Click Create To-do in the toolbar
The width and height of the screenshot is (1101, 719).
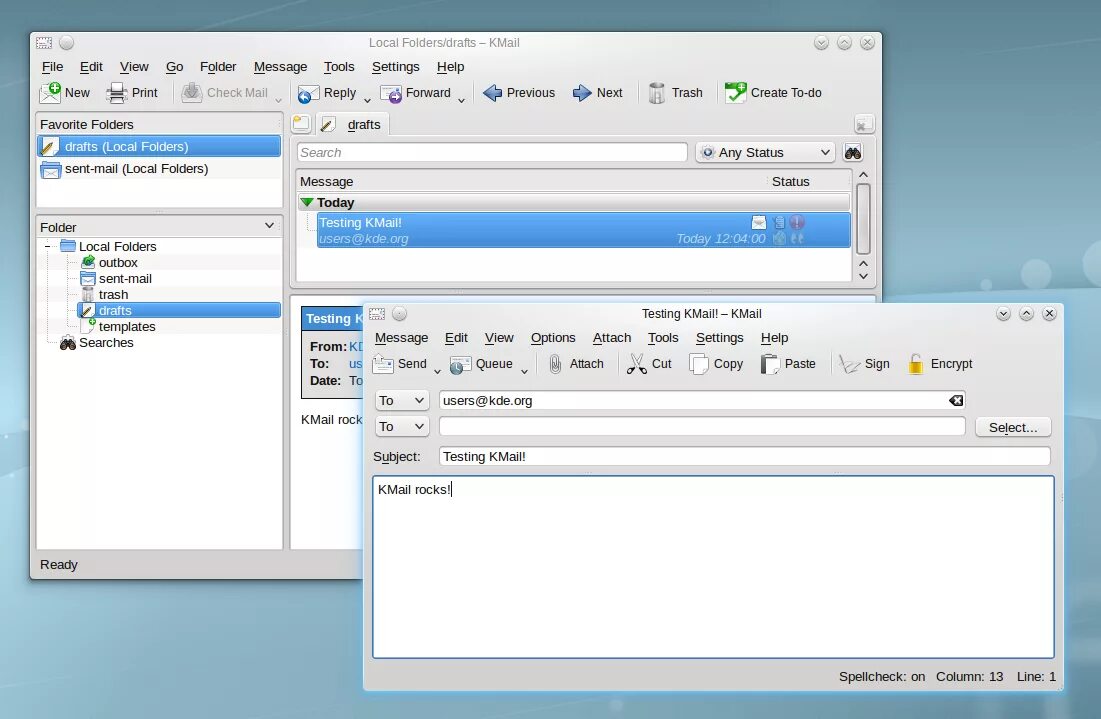774,93
